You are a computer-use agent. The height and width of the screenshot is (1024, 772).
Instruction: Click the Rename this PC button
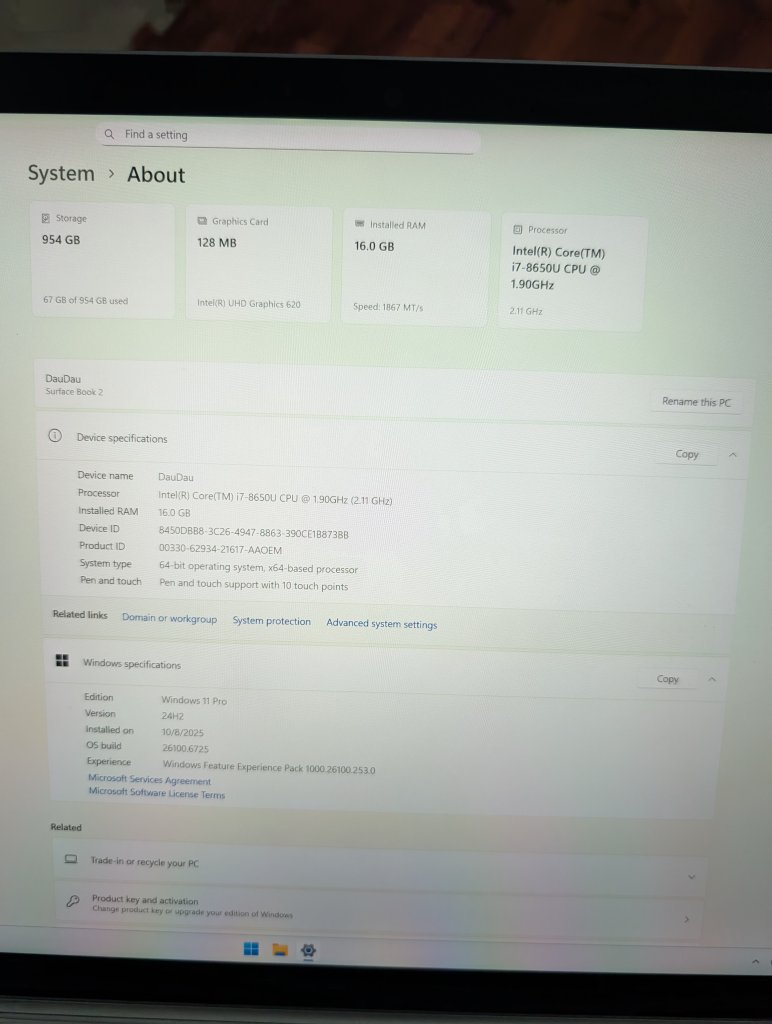tap(696, 402)
